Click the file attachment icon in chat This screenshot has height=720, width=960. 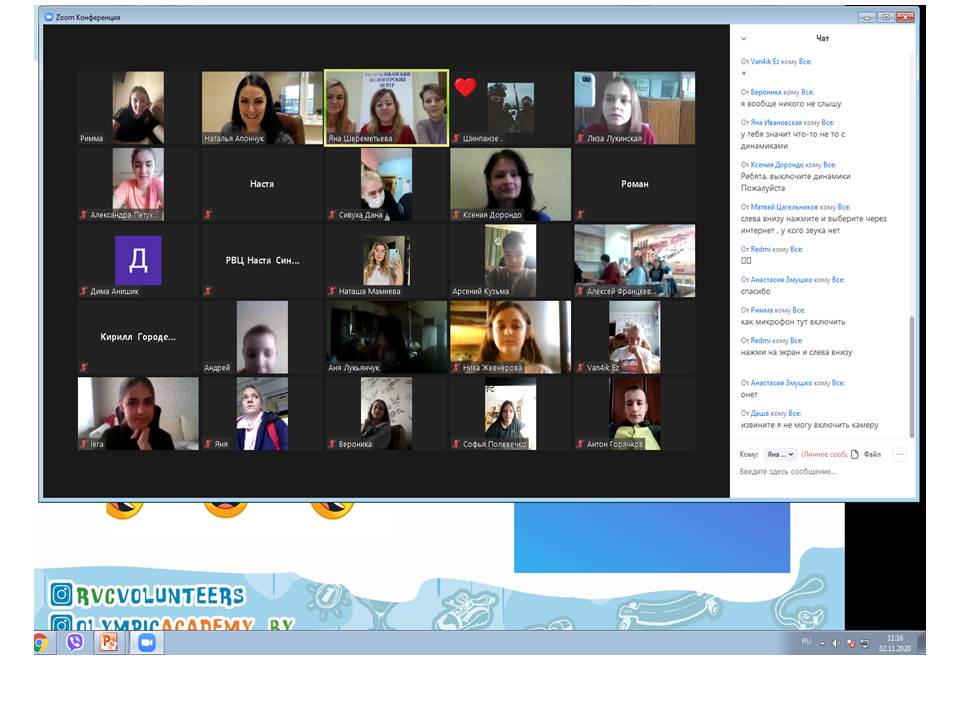(855, 454)
